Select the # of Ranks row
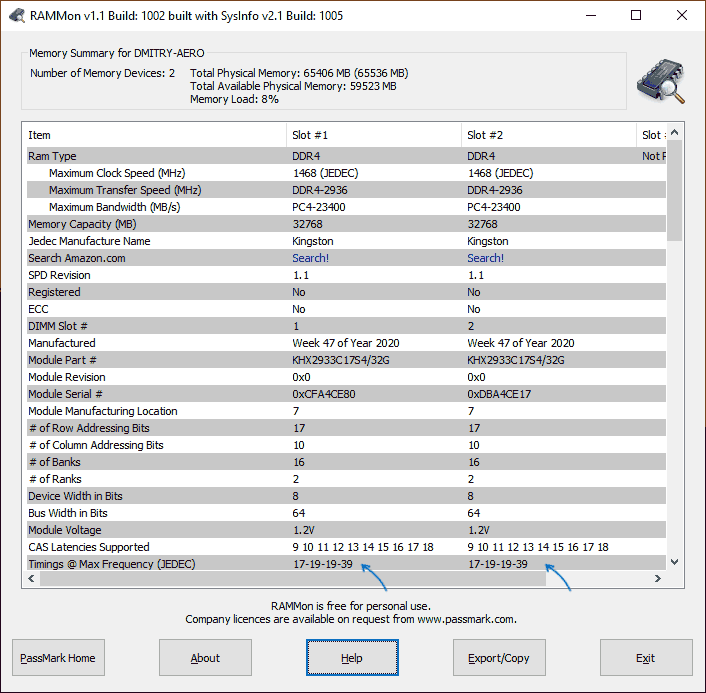 tap(346, 479)
